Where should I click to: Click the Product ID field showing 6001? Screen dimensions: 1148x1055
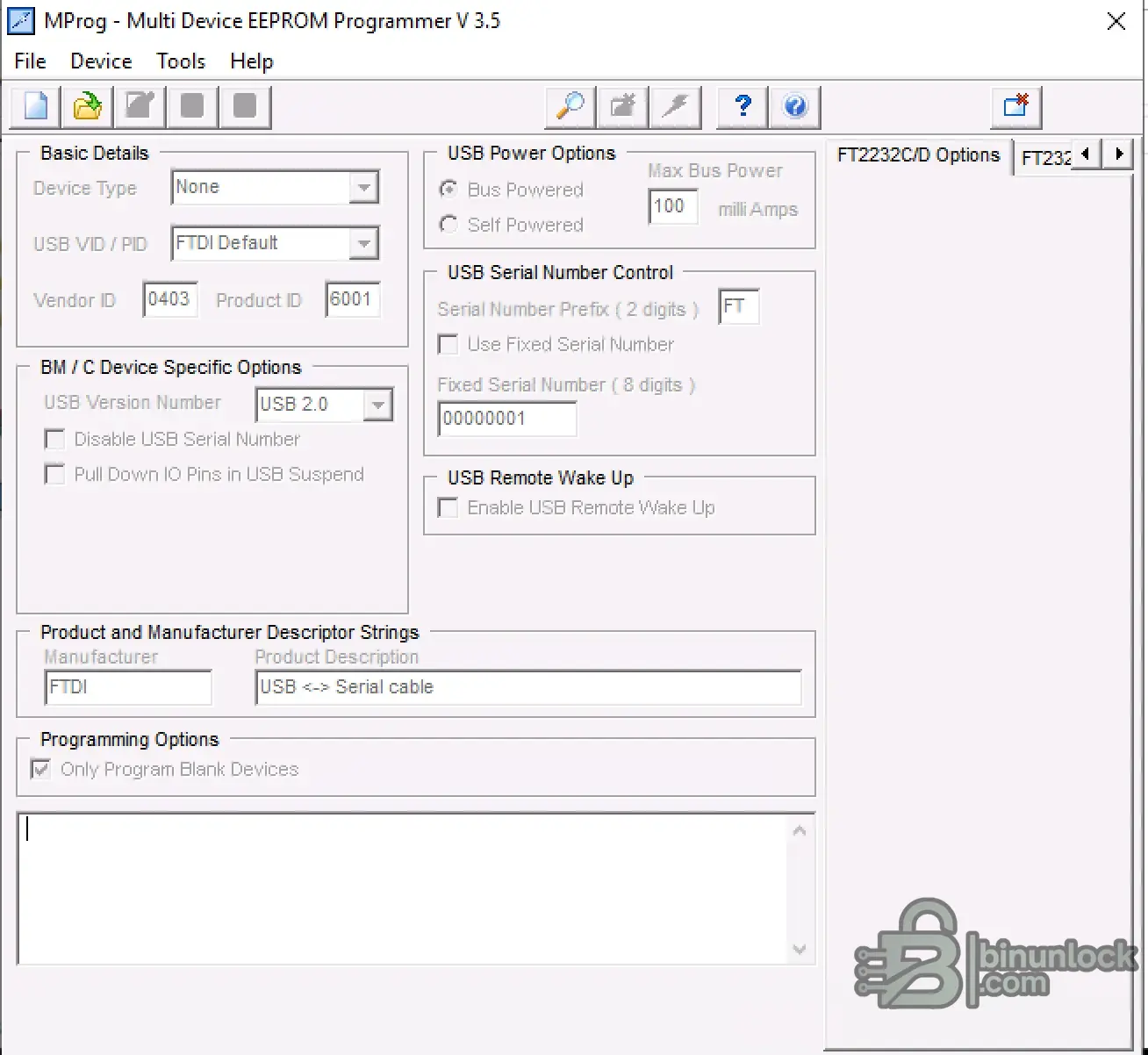coord(352,299)
